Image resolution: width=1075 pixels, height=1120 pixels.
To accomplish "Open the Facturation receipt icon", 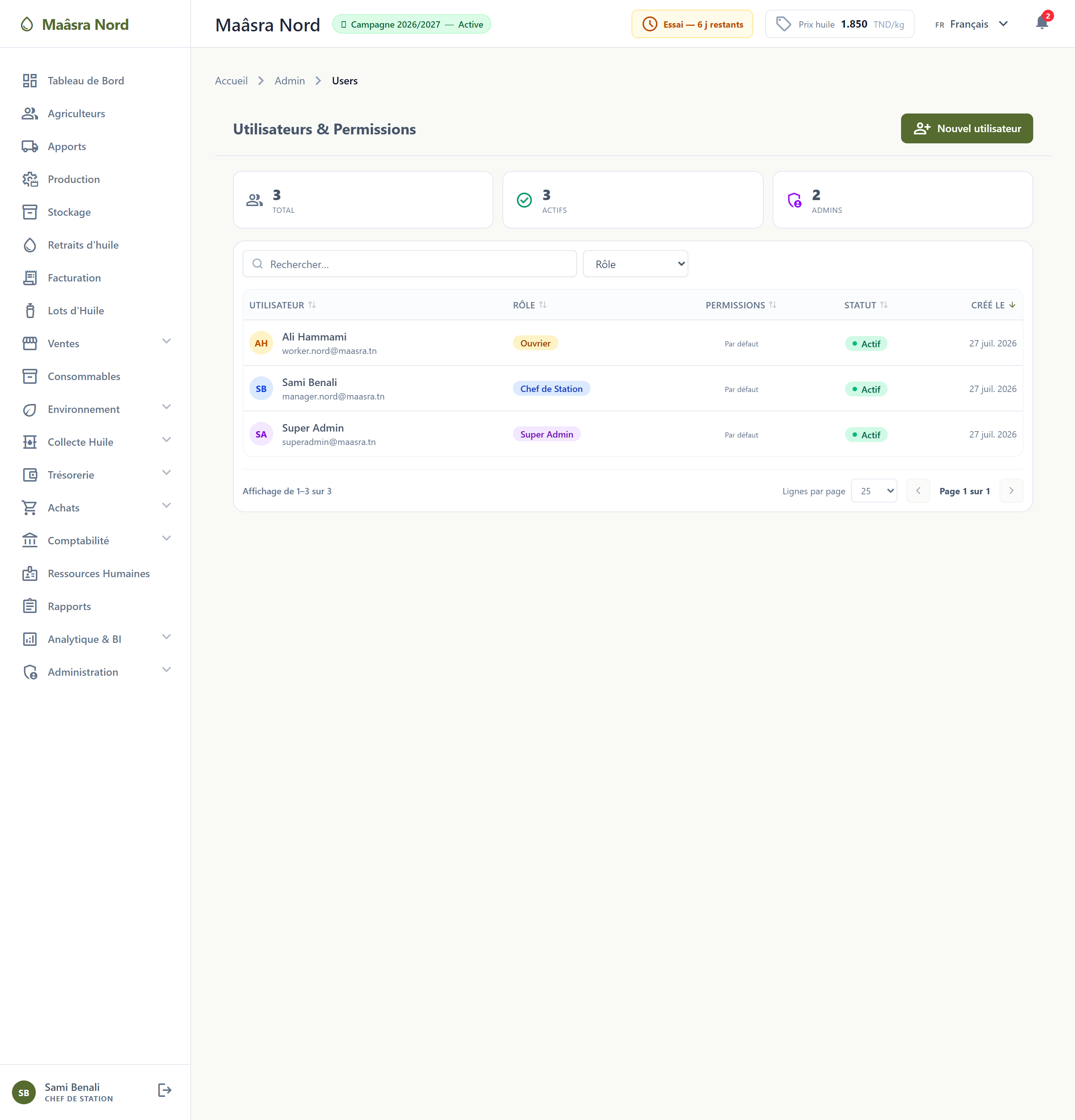I will [30, 278].
